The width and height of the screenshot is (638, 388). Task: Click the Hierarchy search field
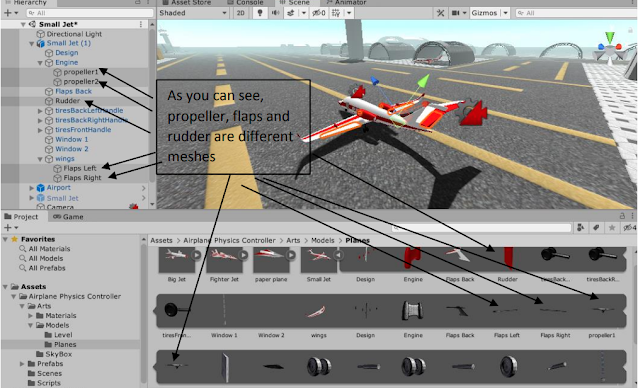tap(90, 13)
